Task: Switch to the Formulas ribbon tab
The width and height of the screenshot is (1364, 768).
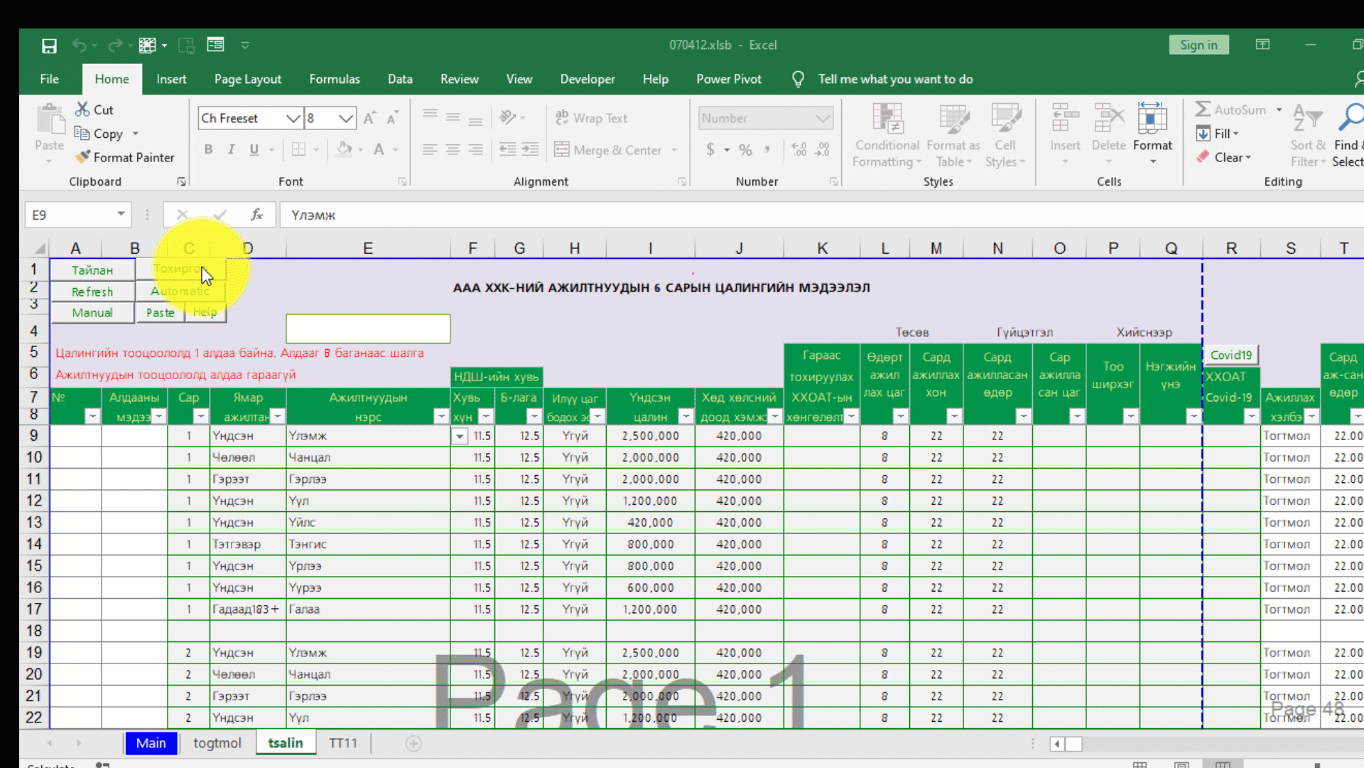Action: [x=334, y=79]
